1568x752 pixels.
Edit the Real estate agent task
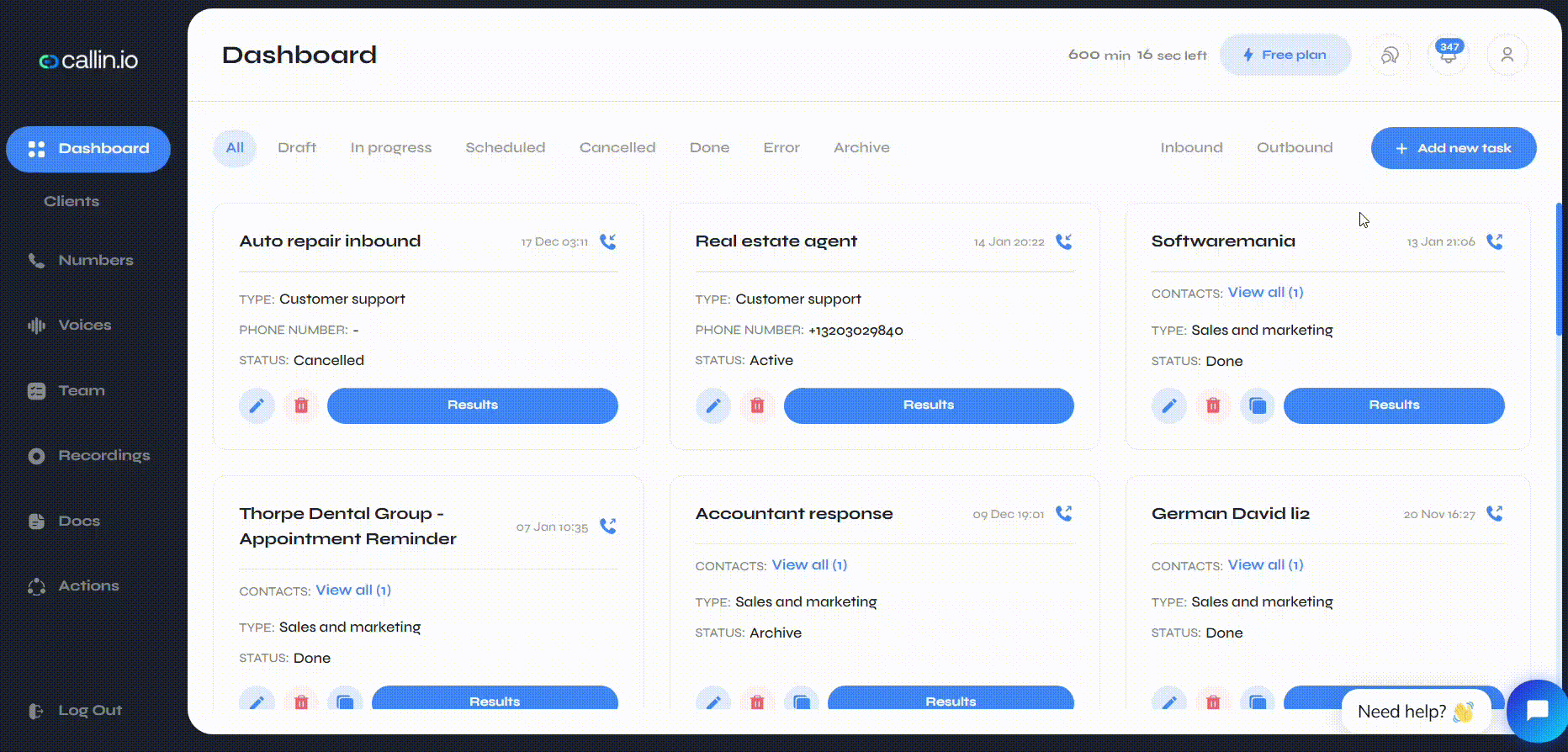pos(712,405)
